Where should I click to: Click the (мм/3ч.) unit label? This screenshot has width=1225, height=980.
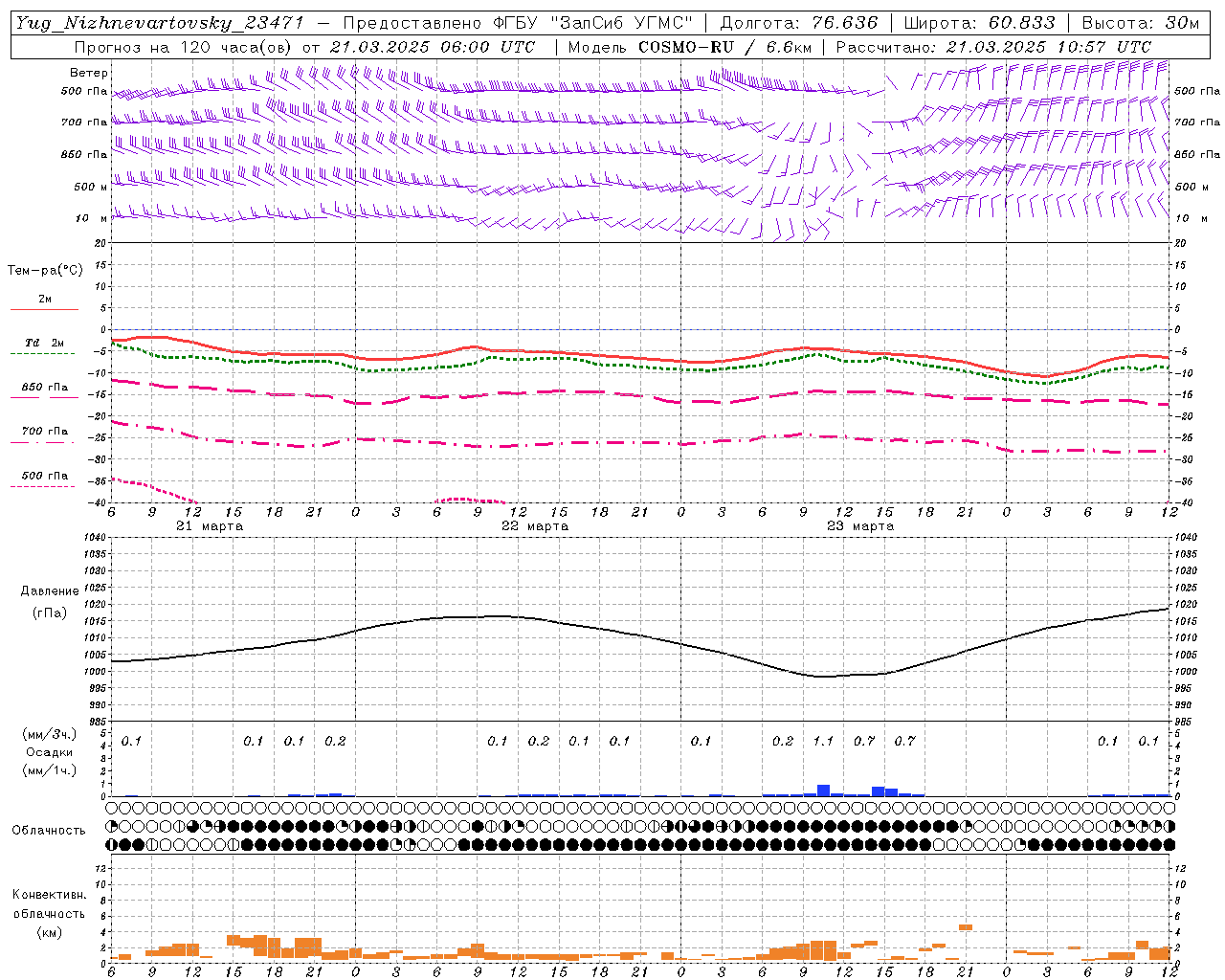point(50,734)
